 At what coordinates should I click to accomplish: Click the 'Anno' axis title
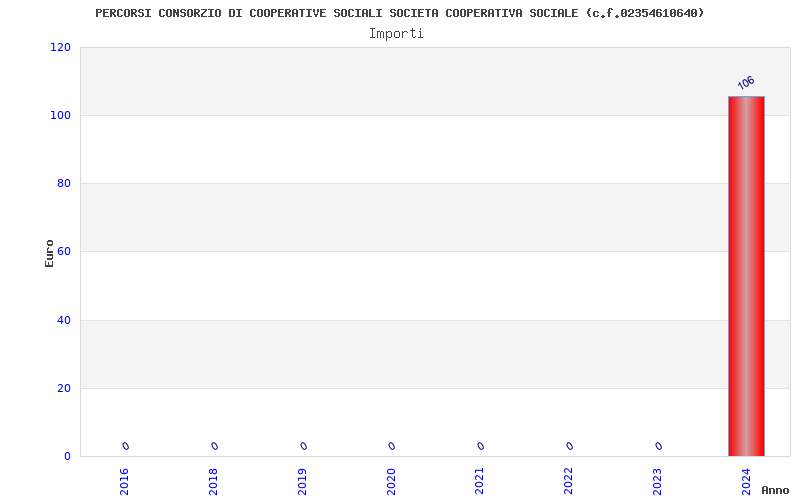(x=775, y=490)
